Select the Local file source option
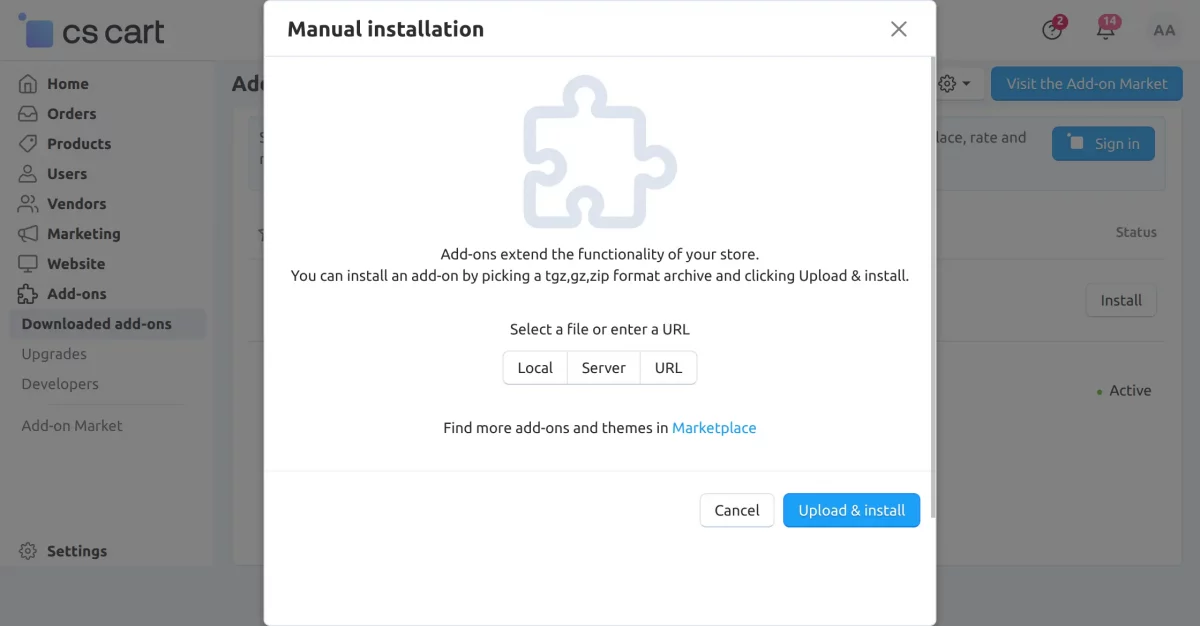This screenshot has width=1200, height=626. (x=535, y=367)
